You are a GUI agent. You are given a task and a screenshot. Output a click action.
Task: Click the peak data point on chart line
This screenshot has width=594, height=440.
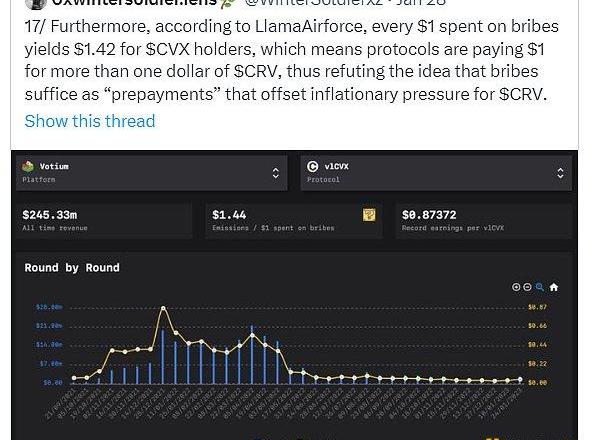[163, 308]
